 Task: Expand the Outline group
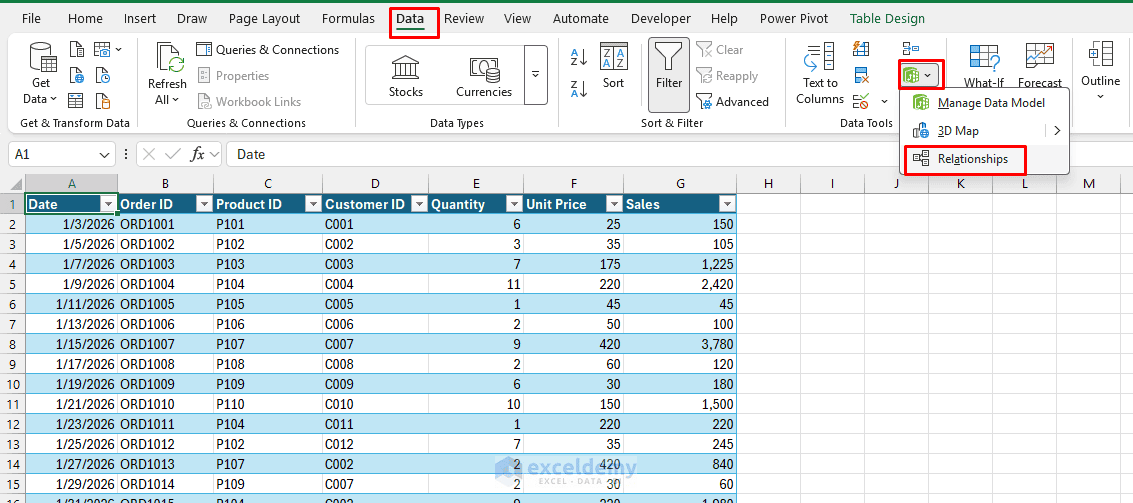[1100, 72]
